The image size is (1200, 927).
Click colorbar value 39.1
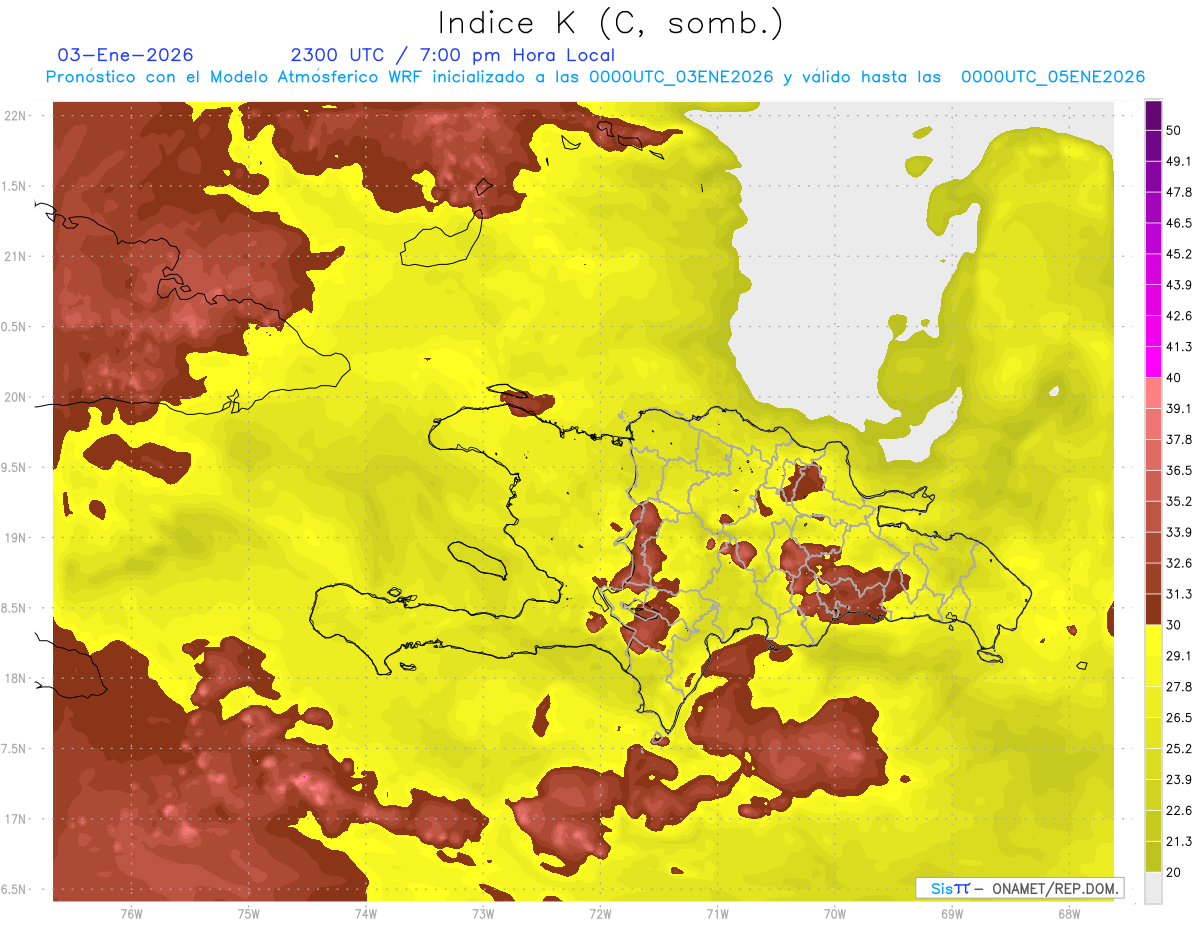(x=1178, y=409)
